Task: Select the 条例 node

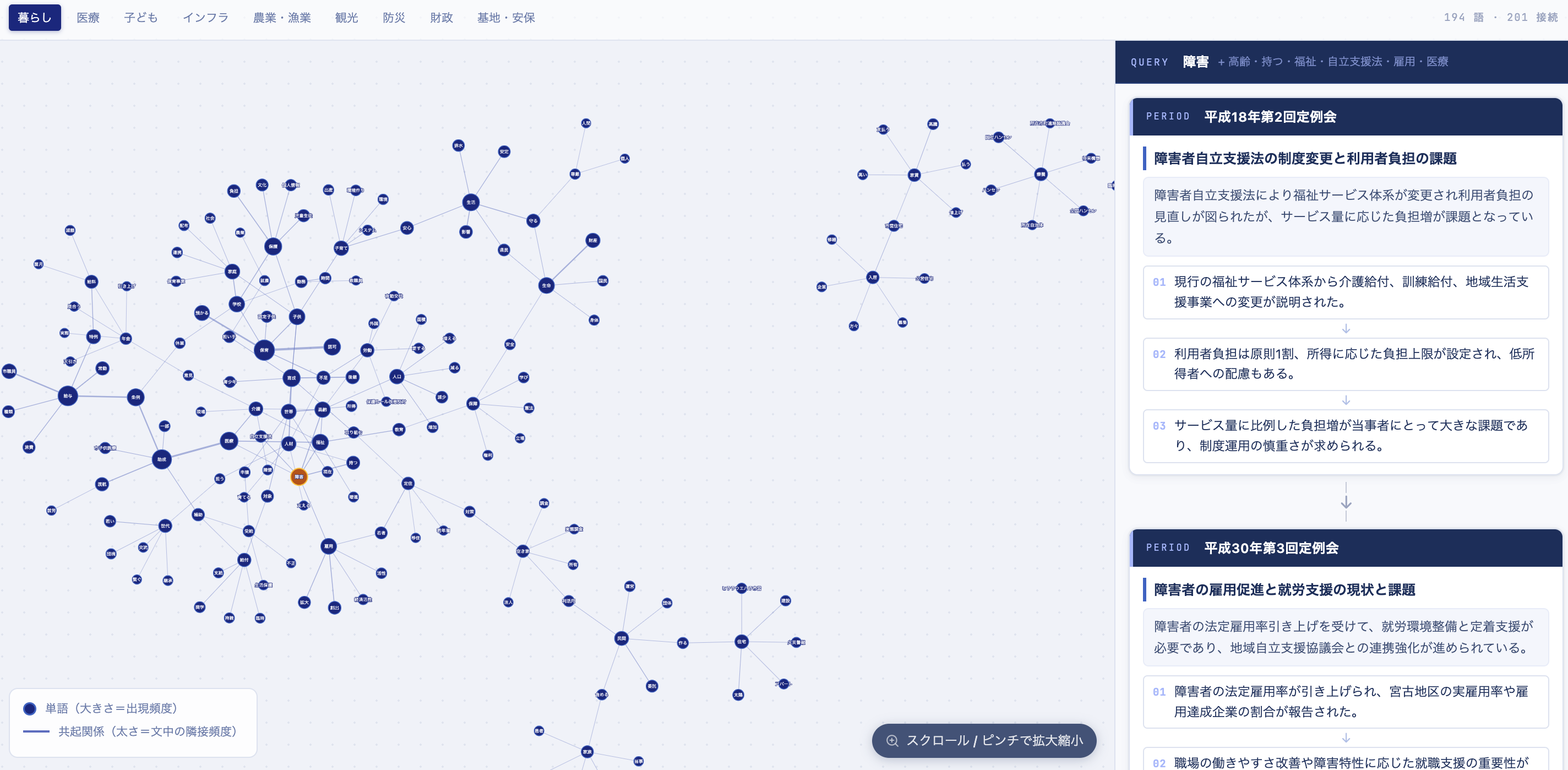Action: click(x=136, y=397)
